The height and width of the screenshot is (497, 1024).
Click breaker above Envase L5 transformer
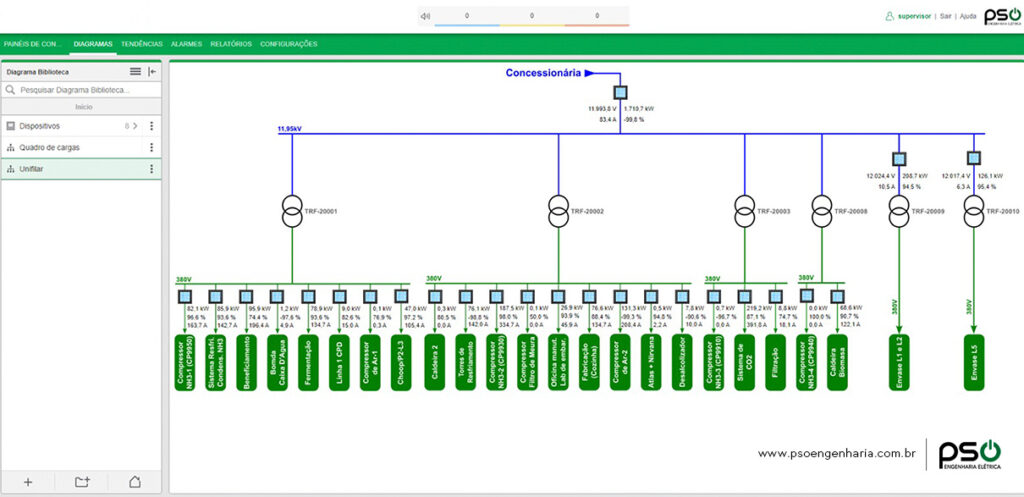[972, 158]
